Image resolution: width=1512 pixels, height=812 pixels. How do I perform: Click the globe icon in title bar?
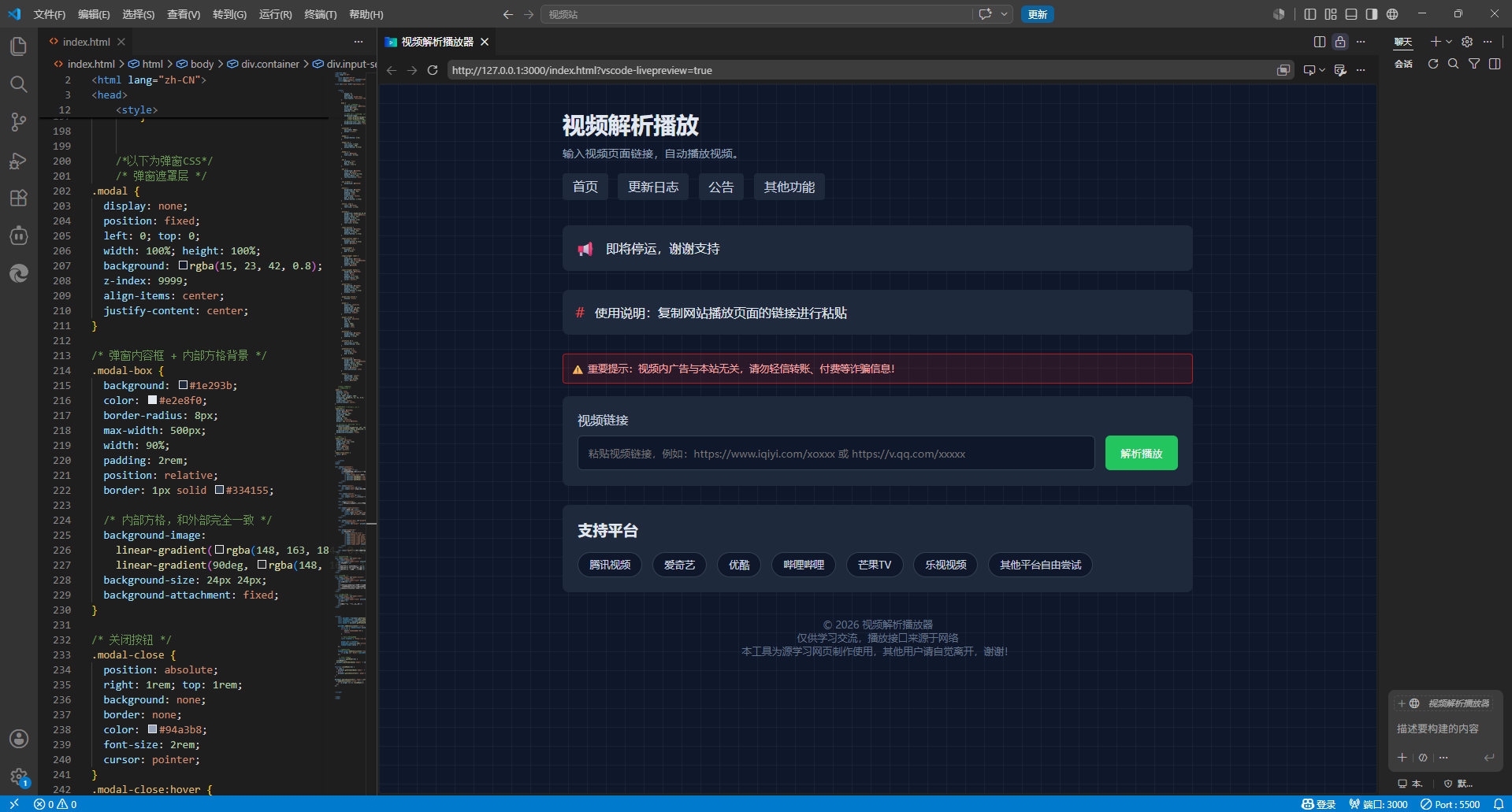point(1392,14)
